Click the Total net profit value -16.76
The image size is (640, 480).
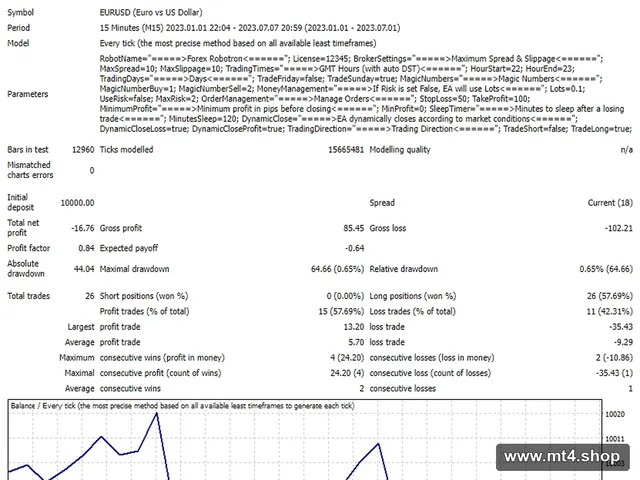82,228
